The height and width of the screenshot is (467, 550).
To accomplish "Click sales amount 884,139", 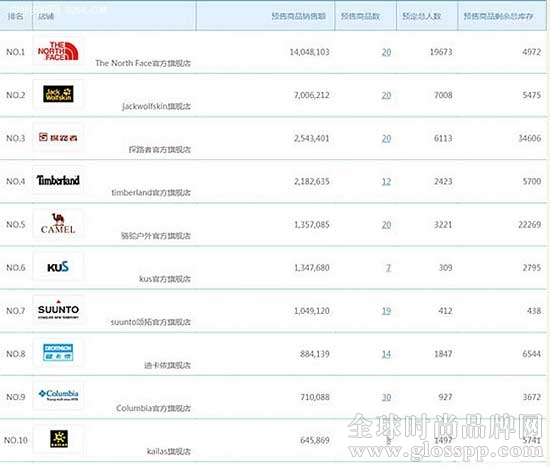I will tap(315, 354).
